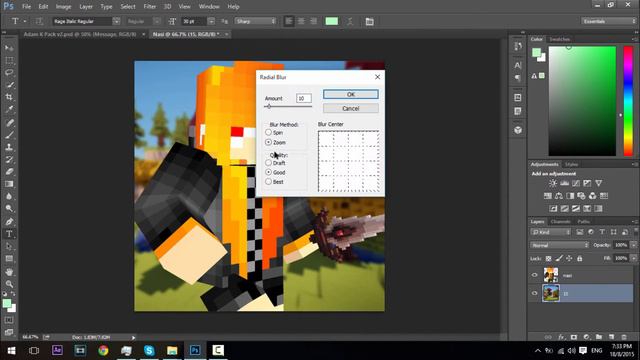Switch to the Swatches tab
640x360 pixels.
click(560, 39)
